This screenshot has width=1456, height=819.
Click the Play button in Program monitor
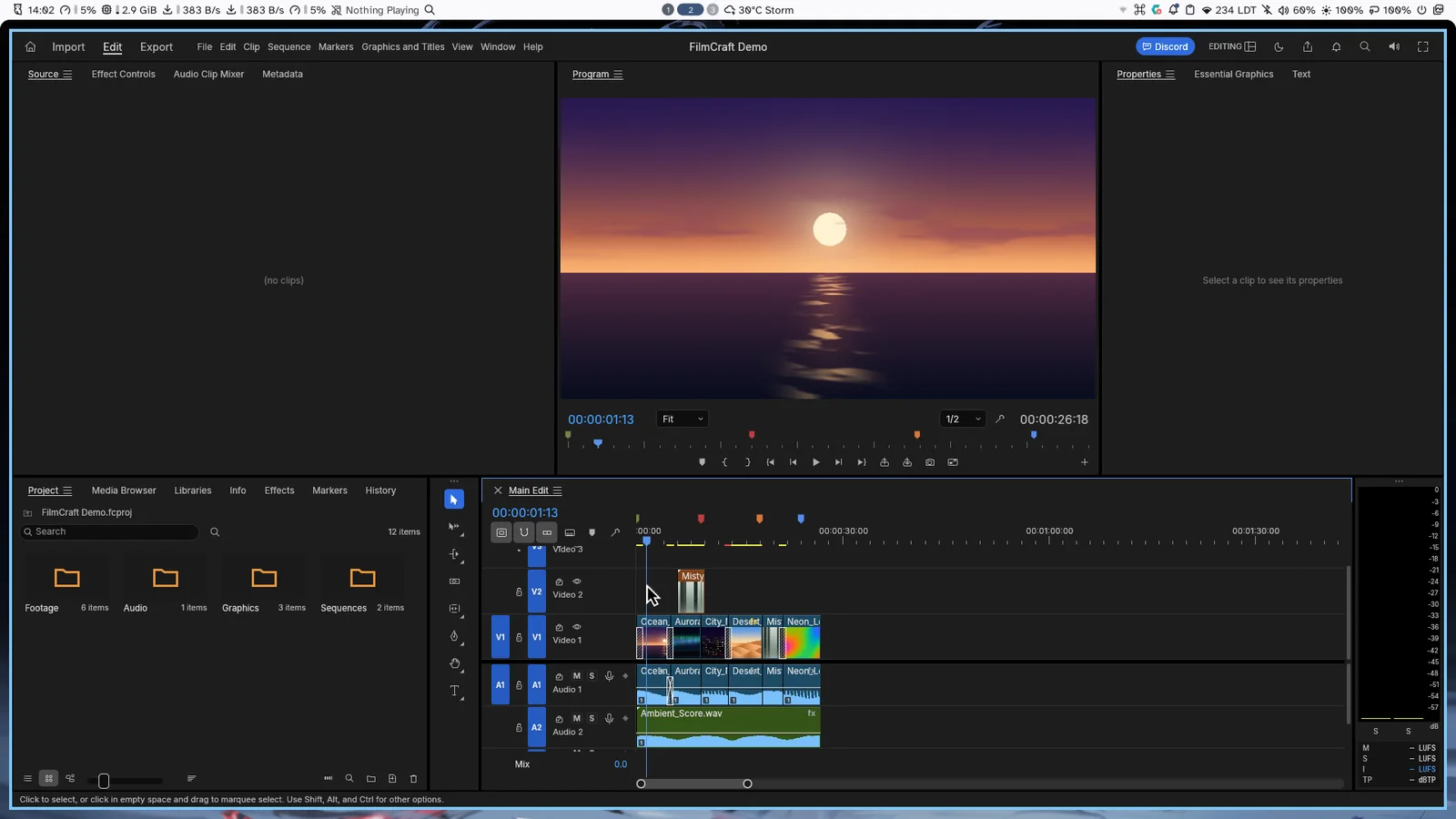[x=815, y=462]
